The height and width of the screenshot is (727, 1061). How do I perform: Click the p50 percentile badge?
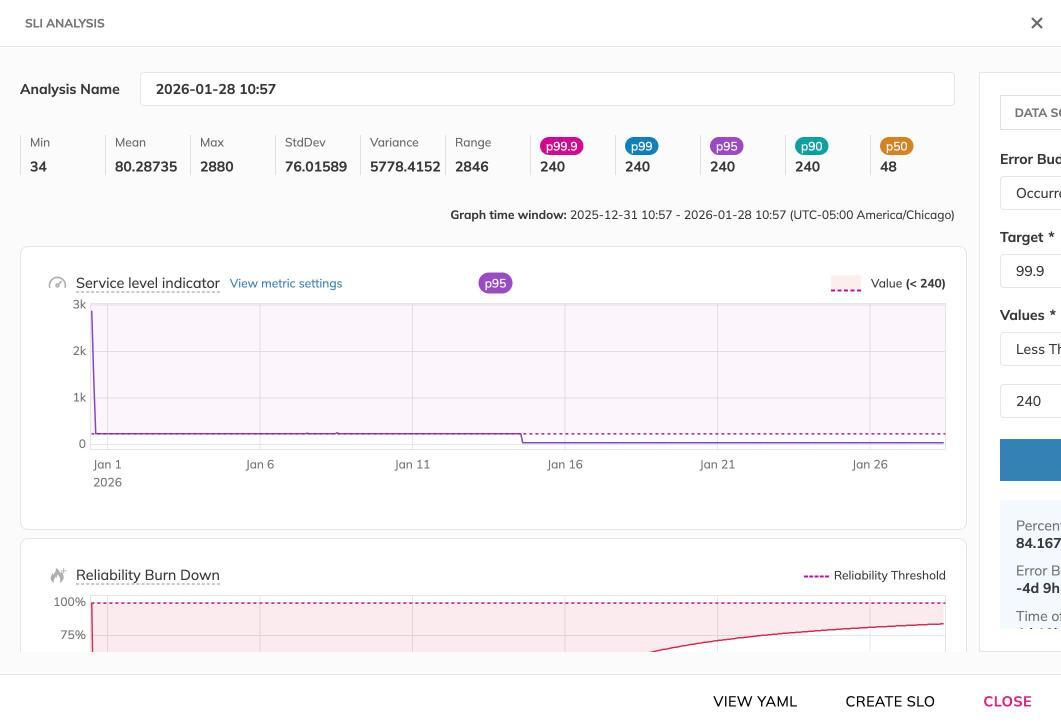(896, 146)
